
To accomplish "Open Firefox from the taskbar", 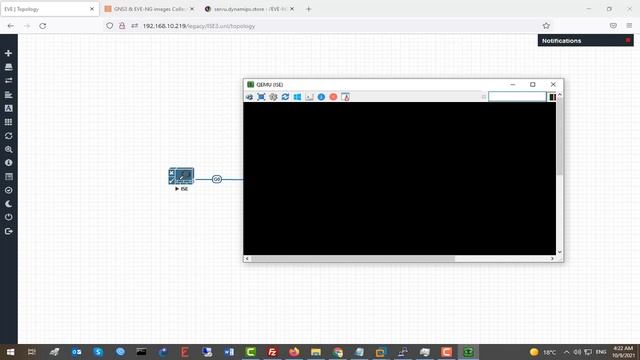I will tap(294, 352).
